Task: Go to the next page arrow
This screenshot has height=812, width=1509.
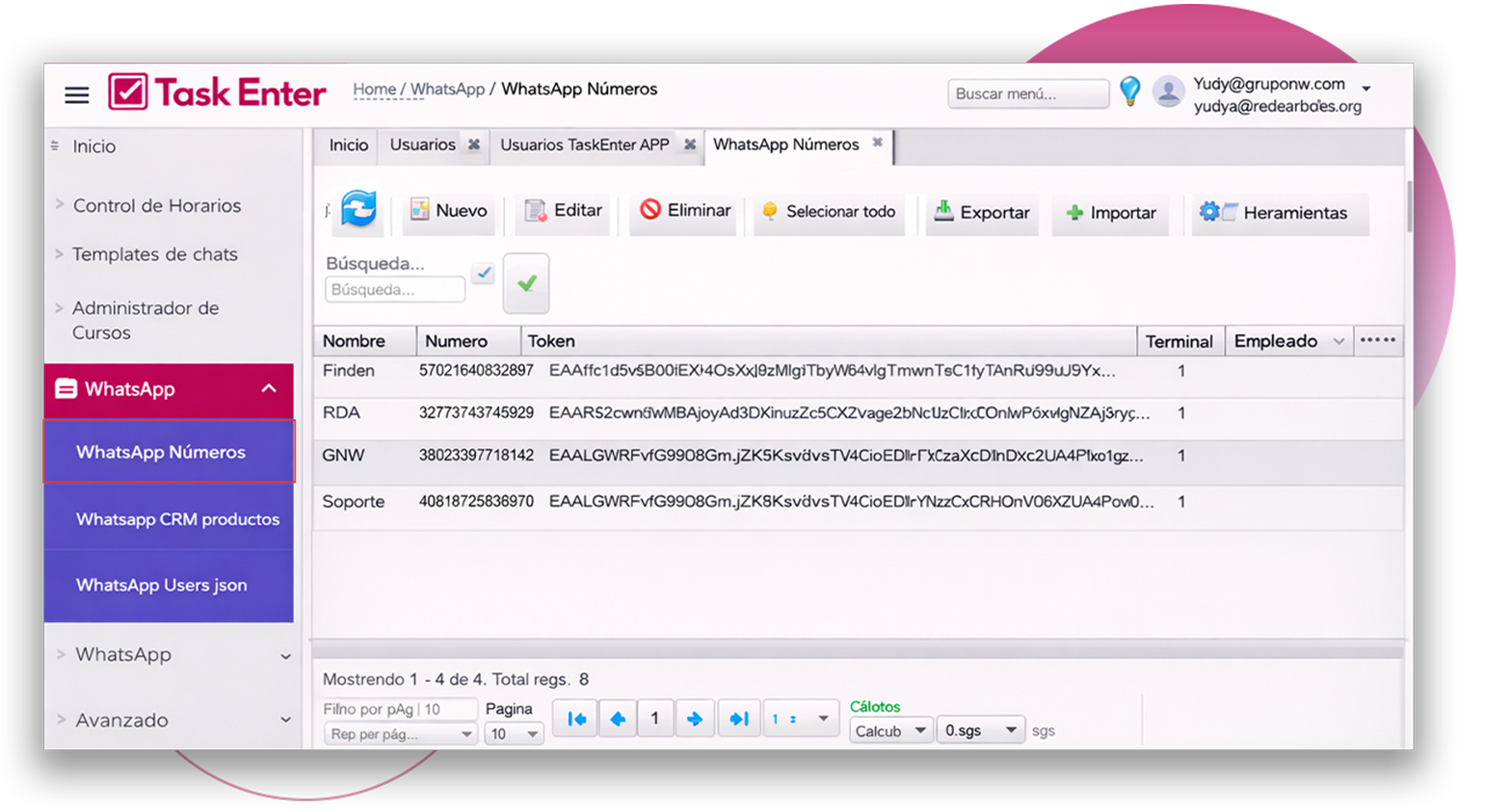Action: click(694, 719)
